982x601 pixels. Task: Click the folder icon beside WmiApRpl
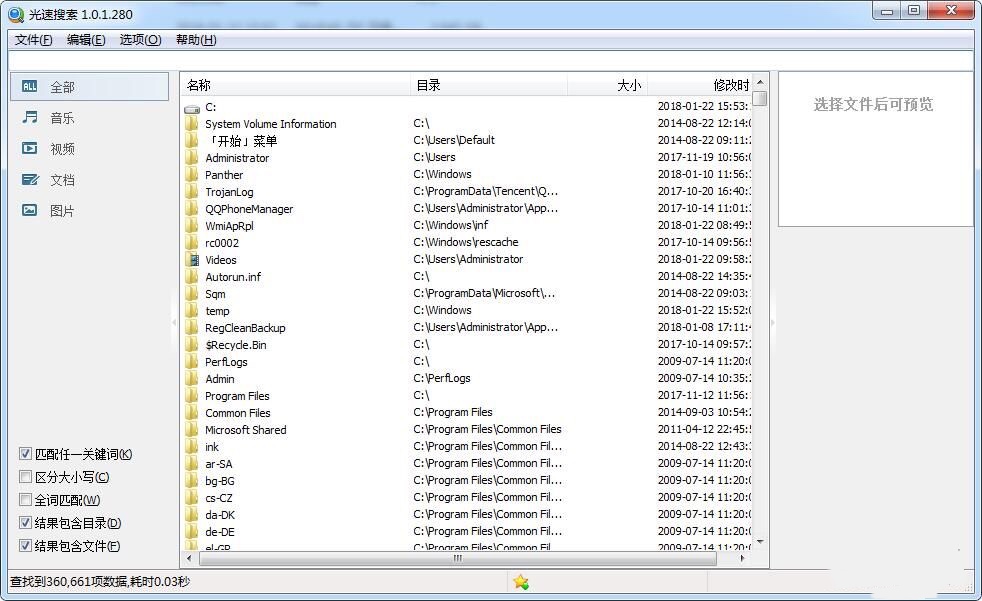[x=192, y=226]
